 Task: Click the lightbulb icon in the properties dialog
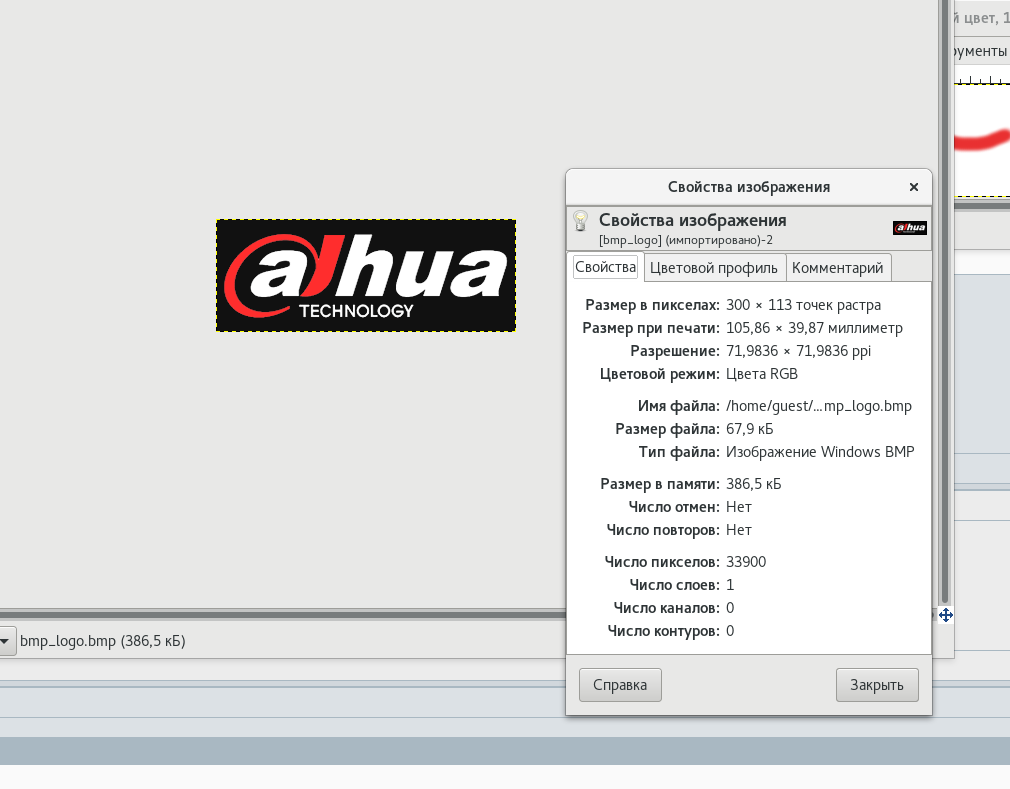click(x=579, y=222)
